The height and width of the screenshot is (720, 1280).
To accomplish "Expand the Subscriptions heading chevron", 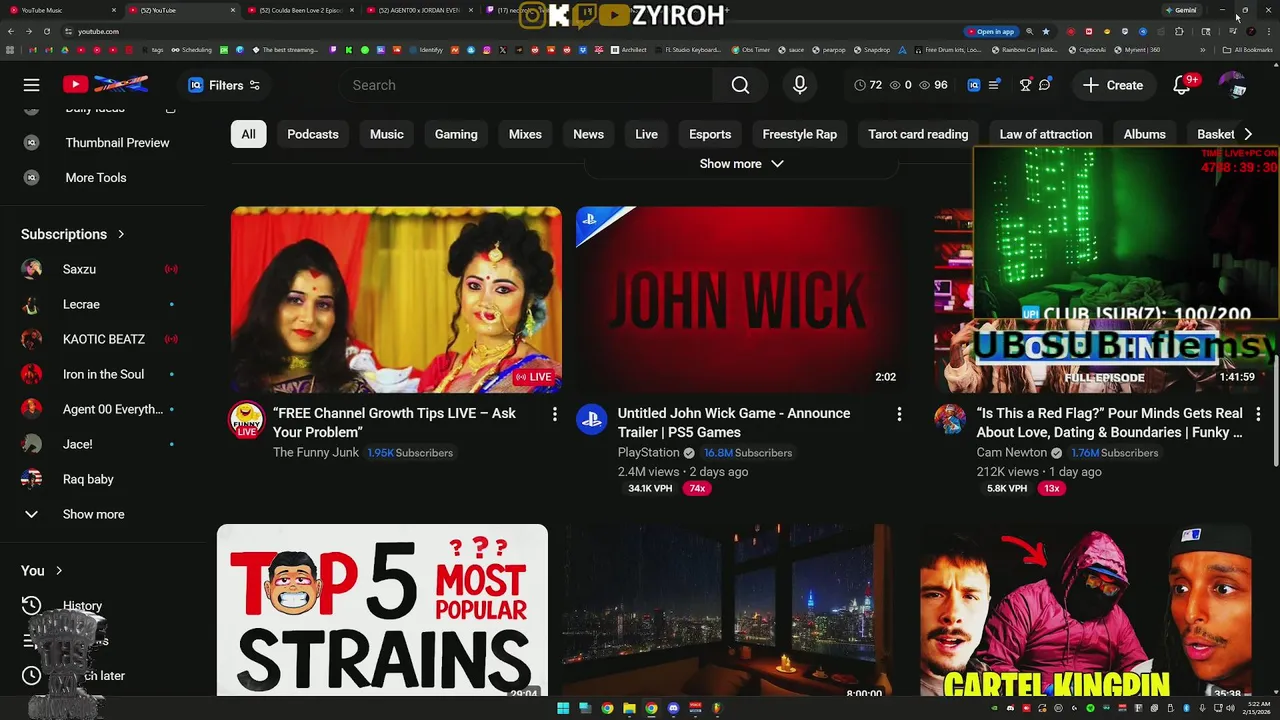I will click(121, 234).
